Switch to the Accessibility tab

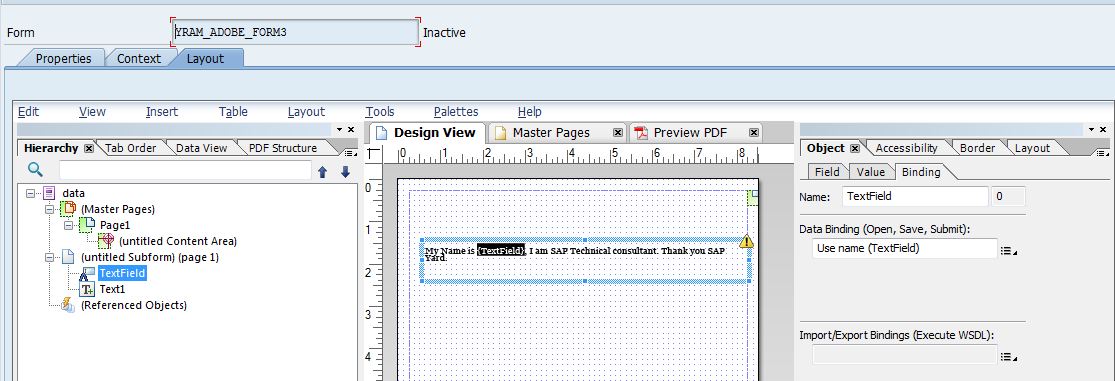(906, 148)
